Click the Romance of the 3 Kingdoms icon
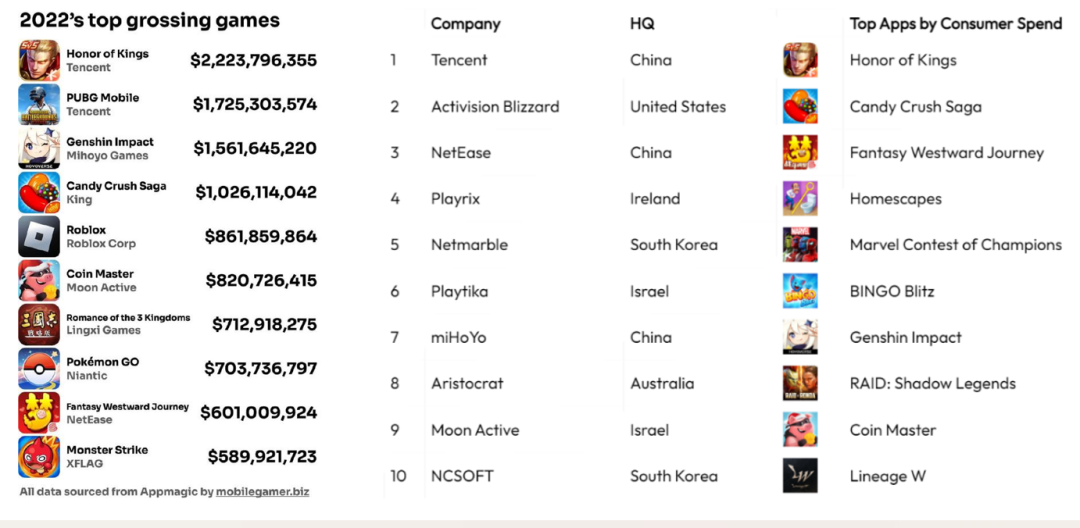This screenshot has width=1080, height=528. pyautogui.click(x=39, y=324)
